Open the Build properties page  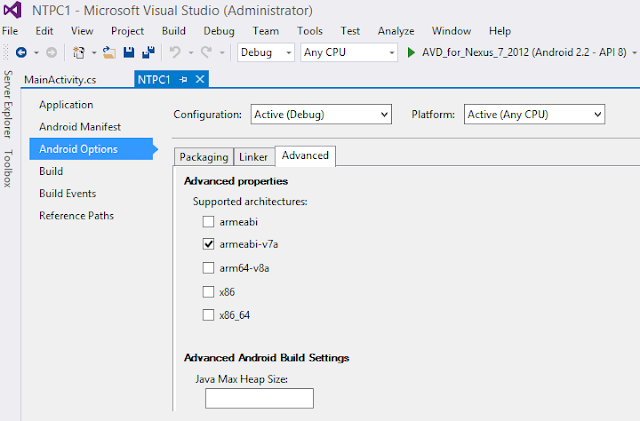[51, 171]
